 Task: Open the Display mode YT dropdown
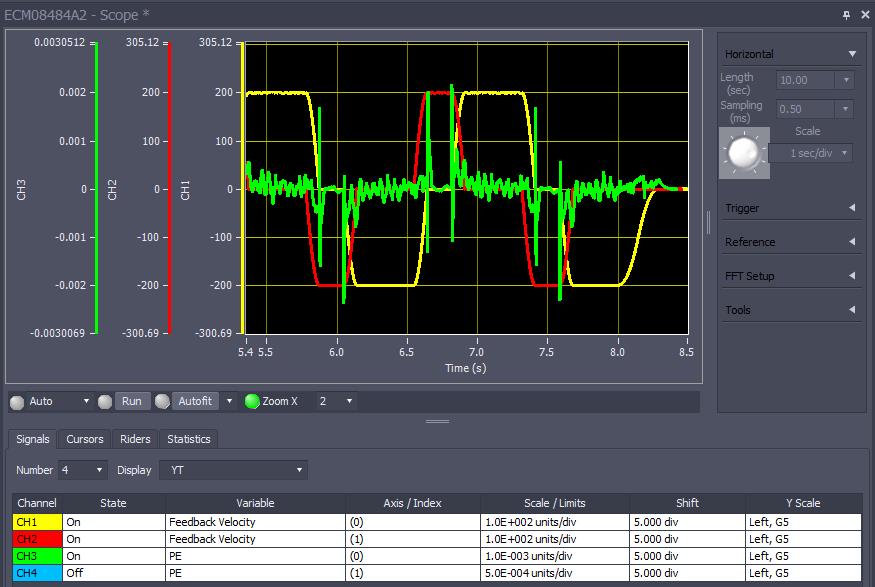click(x=233, y=470)
